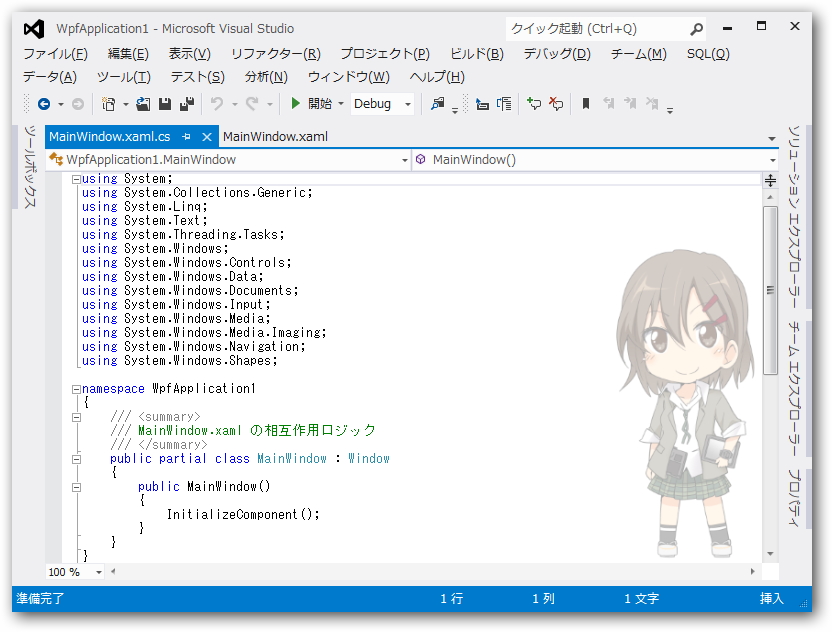Open the ヘルプ(H) menu
Image resolution: width=832 pixels, height=632 pixels.
437,77
